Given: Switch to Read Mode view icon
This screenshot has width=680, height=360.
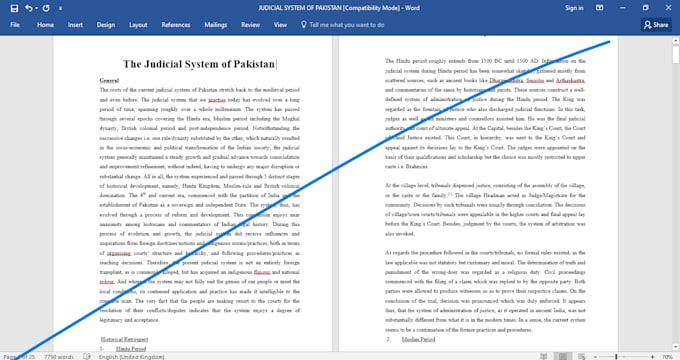Looking at the screenshot, I should click(543, 357).
